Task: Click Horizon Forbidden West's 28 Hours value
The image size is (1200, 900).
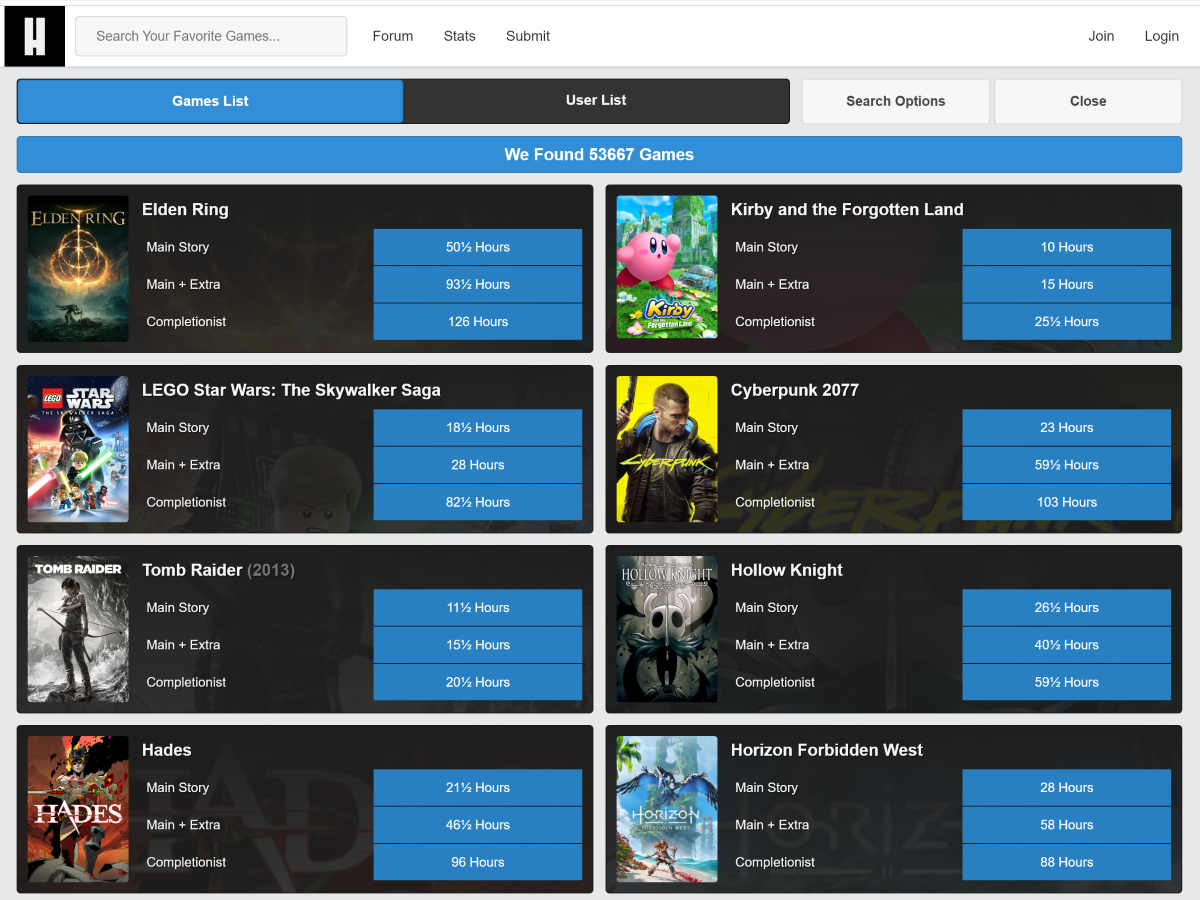Action: click(1067, 787)
